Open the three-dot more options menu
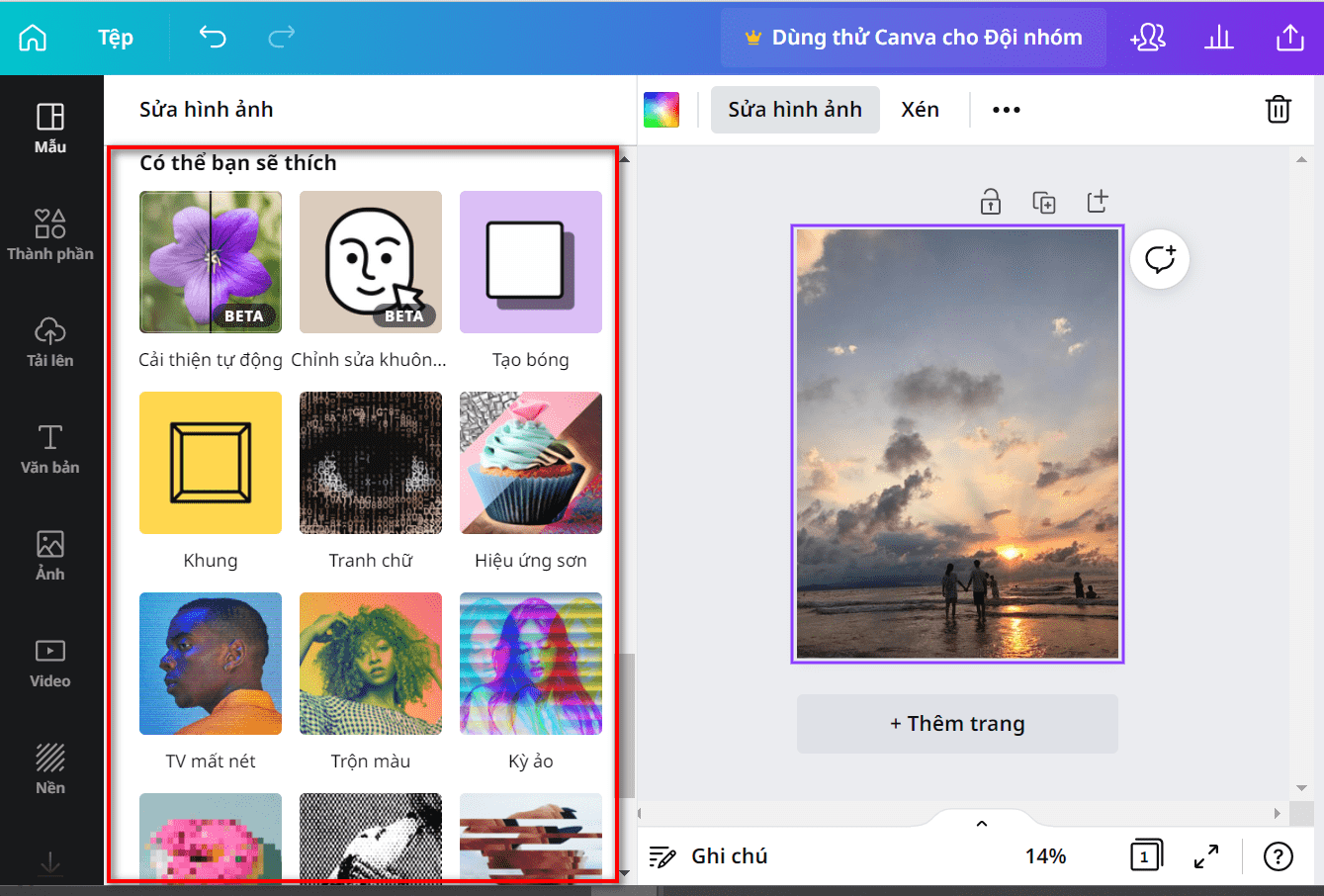The height and width of the screenshot is (896, 1324). (1007, 110)
